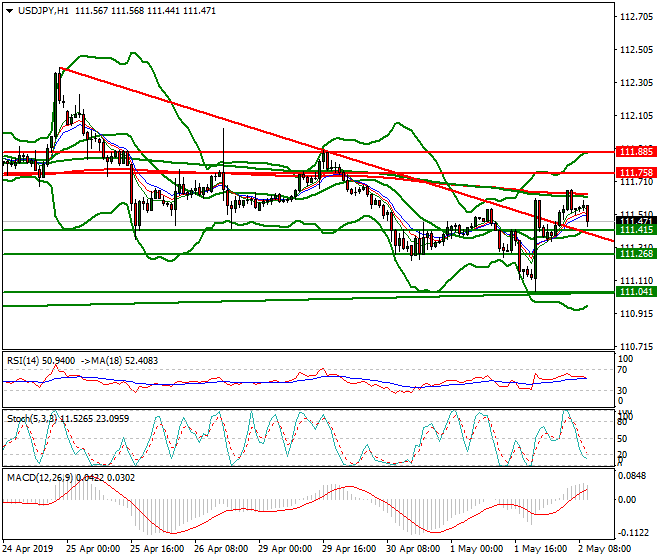
Task: Select the RSI 70 level label
Action: (622, 370)
